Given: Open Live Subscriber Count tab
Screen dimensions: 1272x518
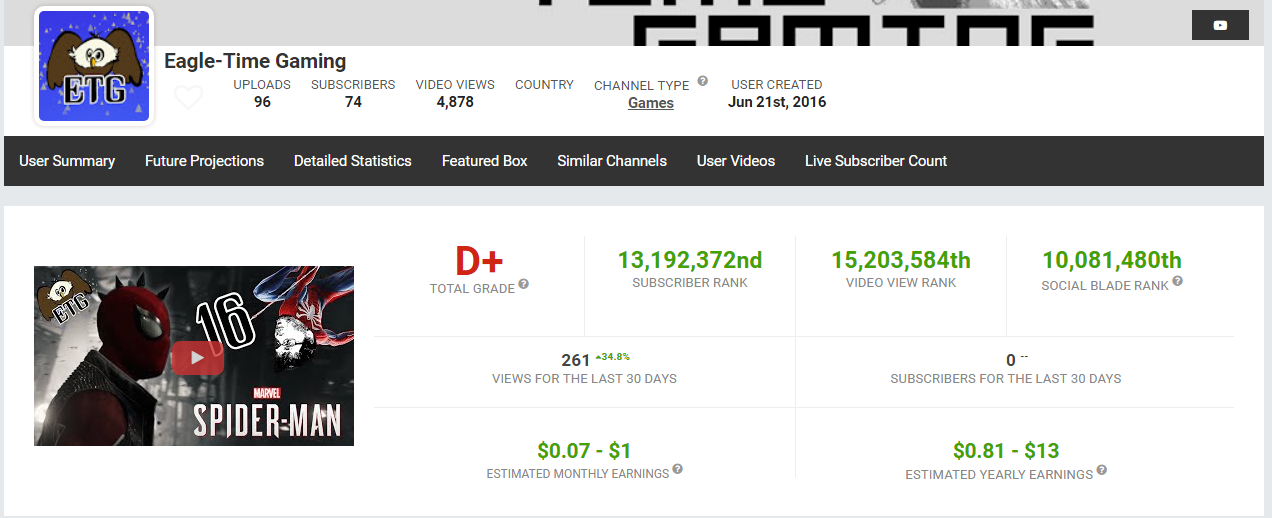Looking at the screenshot, I should pos(876,161).
